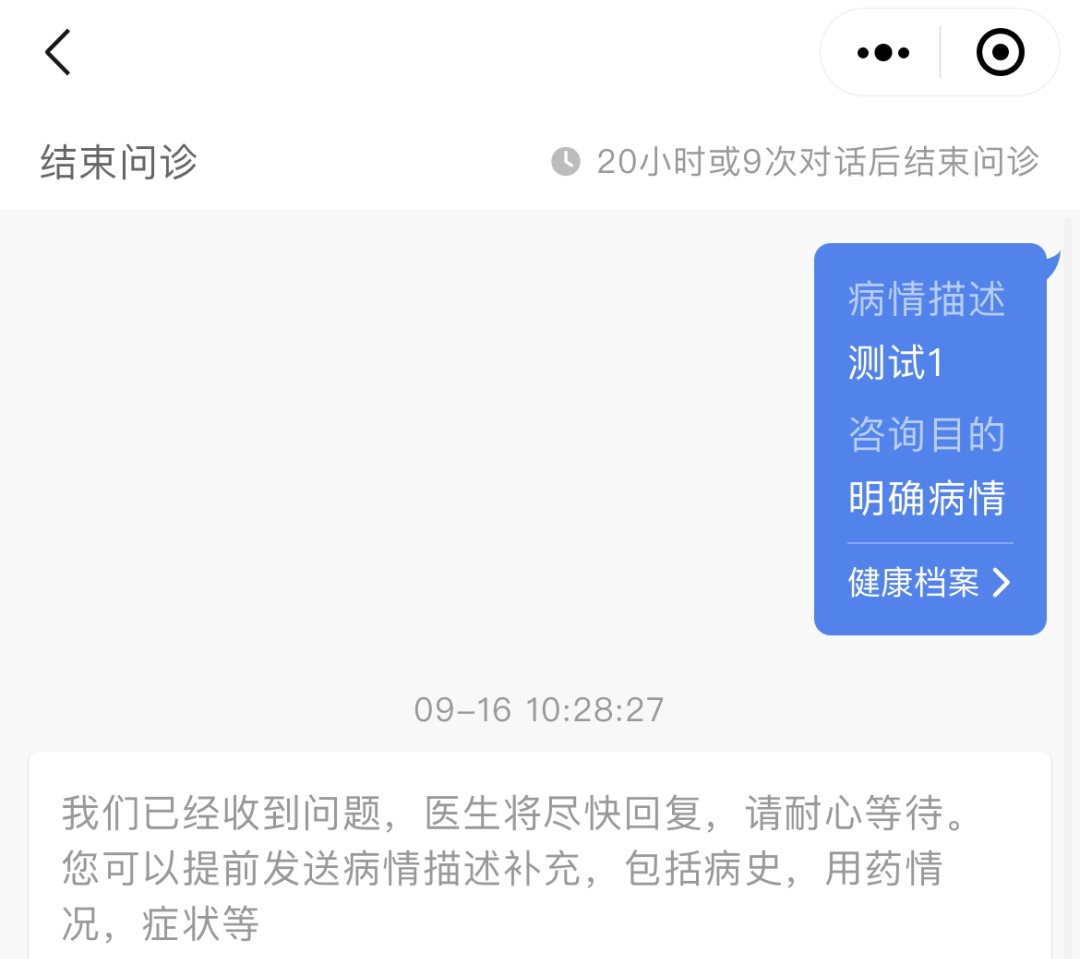Open the 健康档案 health record link

(913, 583)
